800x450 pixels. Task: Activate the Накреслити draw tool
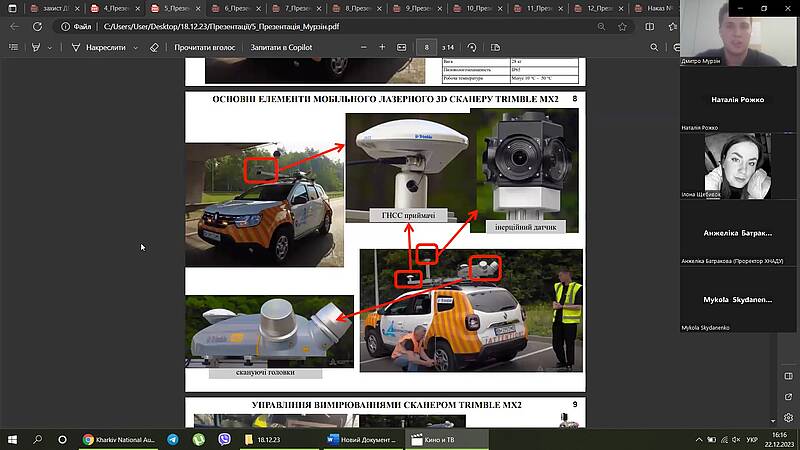tap(98, 47)
